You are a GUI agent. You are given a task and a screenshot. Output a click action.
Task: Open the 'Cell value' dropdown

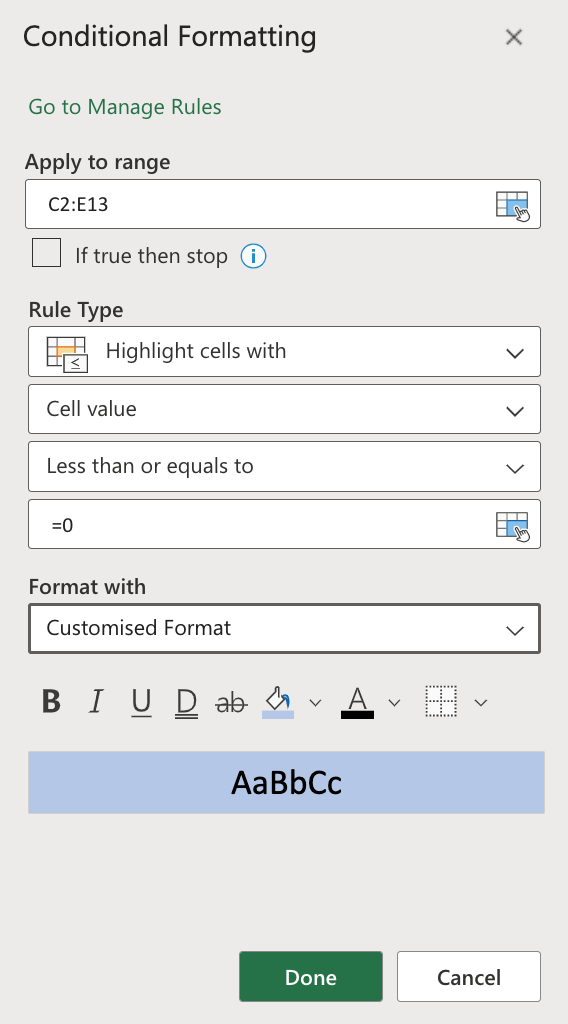[284, 409]
